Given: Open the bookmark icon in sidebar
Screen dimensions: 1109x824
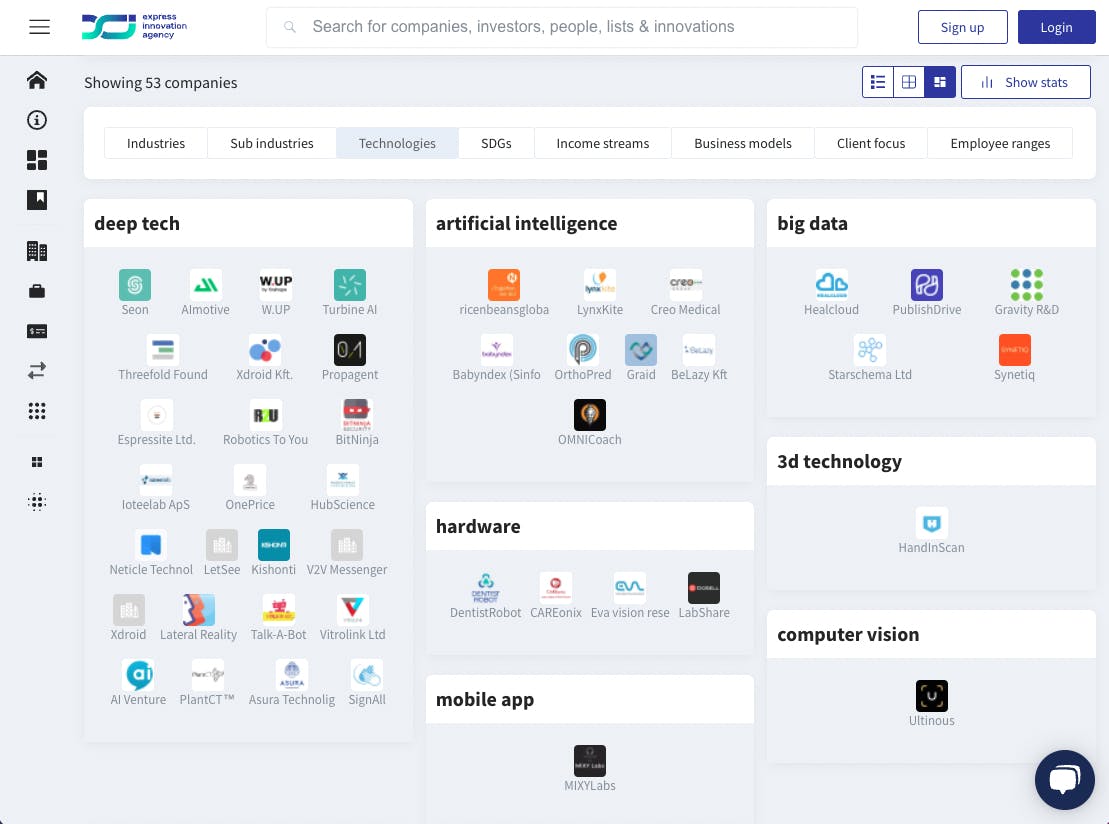Looking at the screenshot, I should pyautogui.click(x=37, y=200).
